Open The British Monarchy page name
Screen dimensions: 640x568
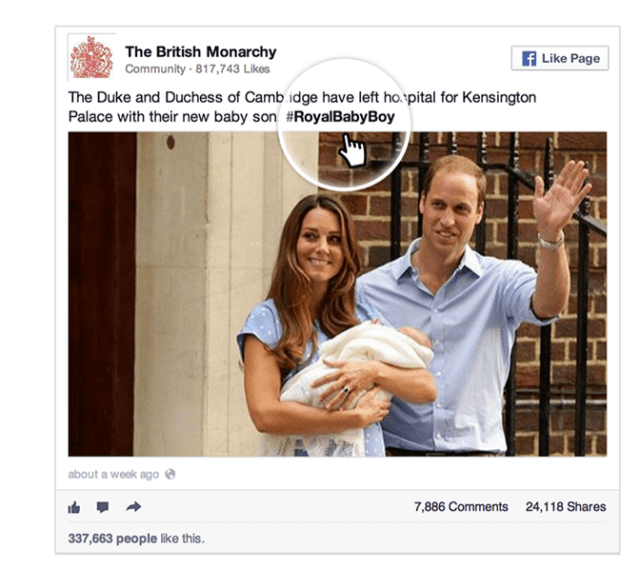[x=201, y=52]
